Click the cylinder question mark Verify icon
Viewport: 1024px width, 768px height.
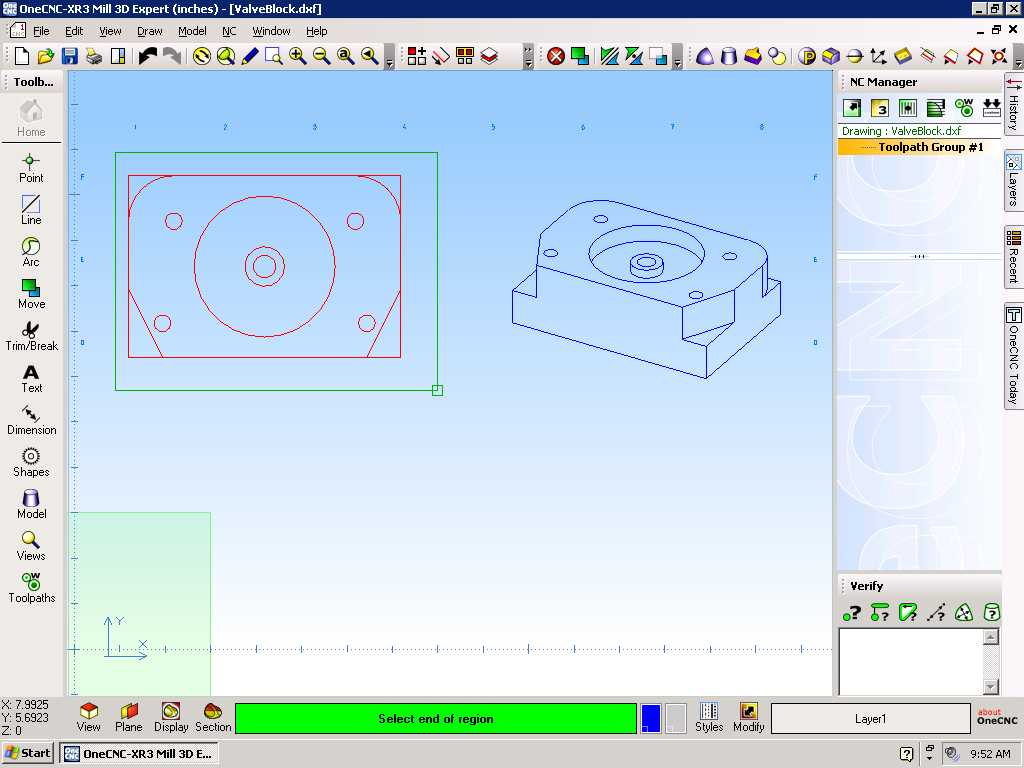[x=991, y=613]
